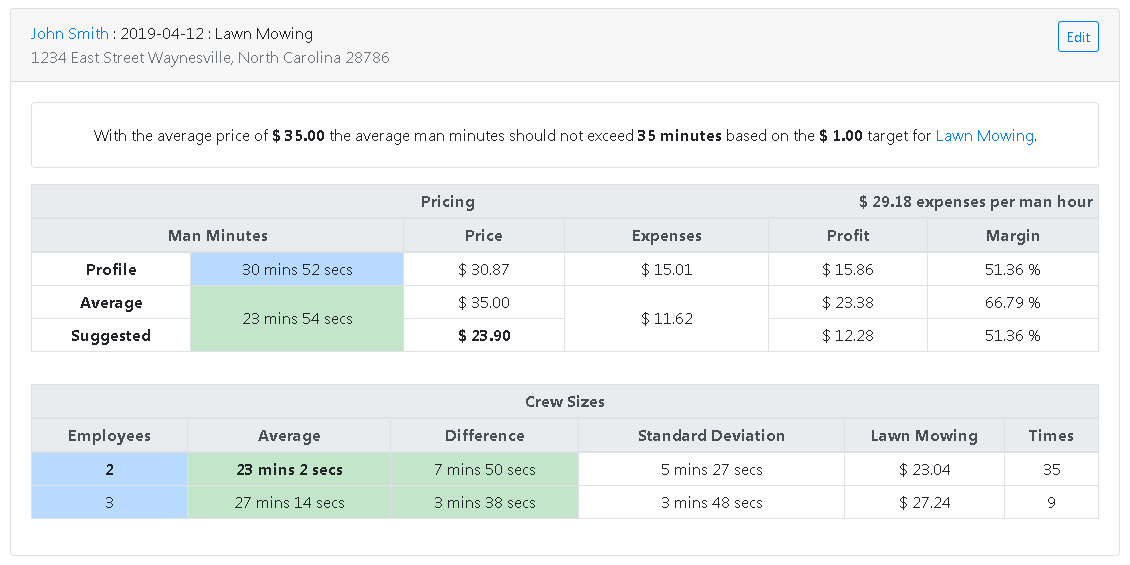
Task: Click the $ 11.62 expenses cell
Action: tap(666, 319)
